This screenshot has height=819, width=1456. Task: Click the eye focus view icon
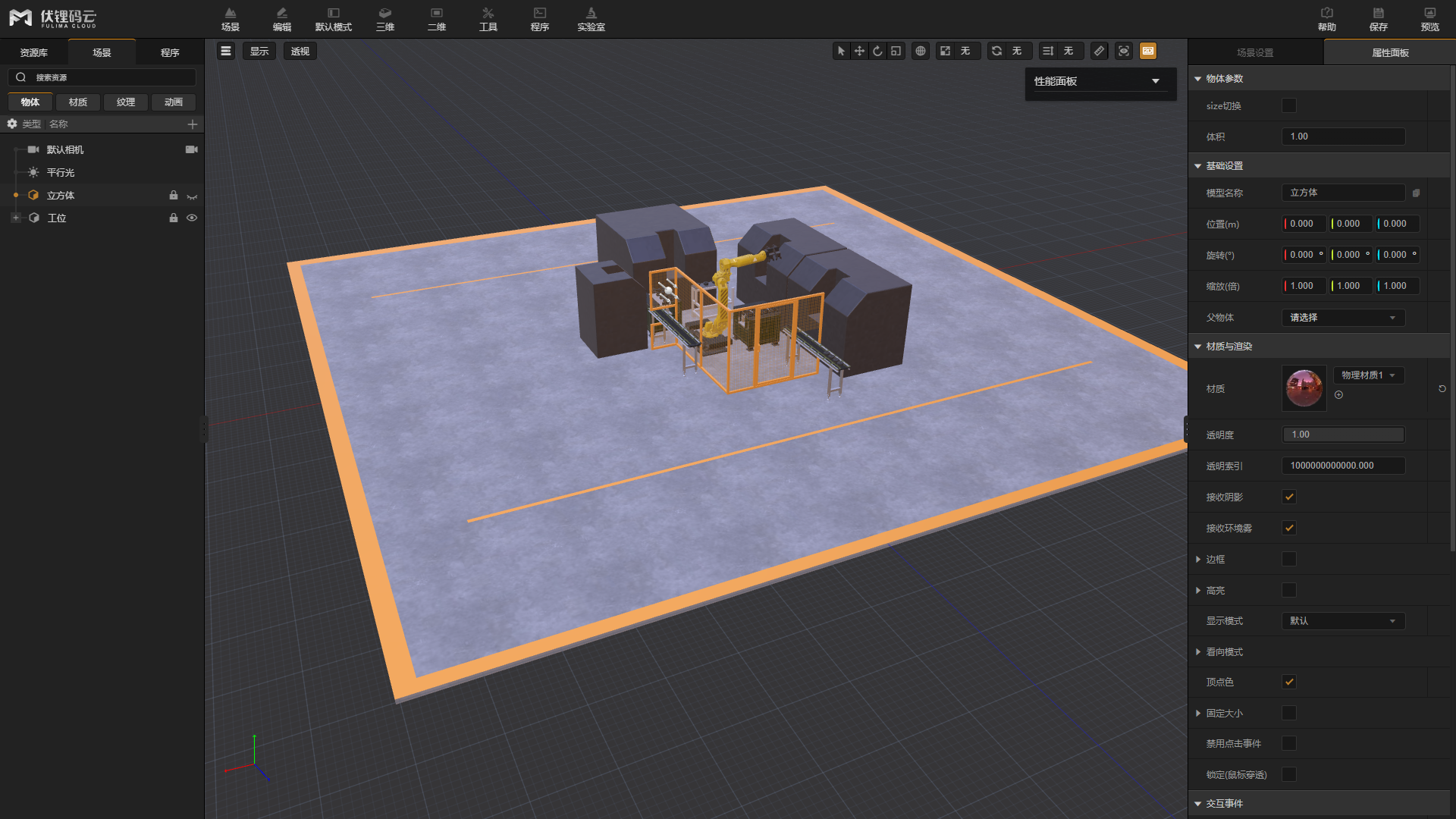coord(1124,51)
